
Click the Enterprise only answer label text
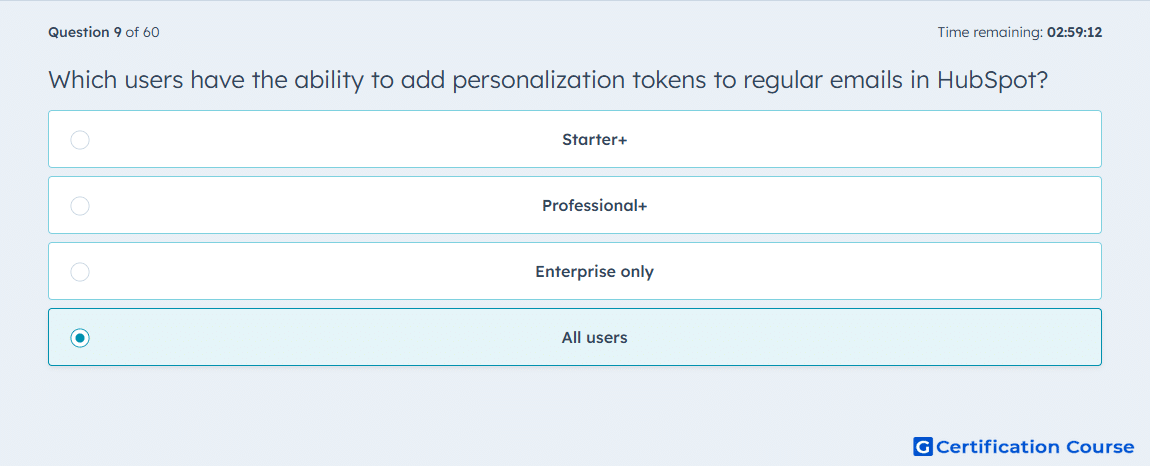pyautogui.click(x=595, y=272)
